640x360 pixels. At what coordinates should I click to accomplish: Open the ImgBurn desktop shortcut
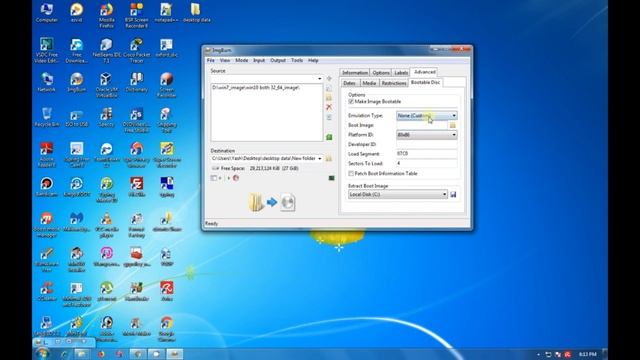[x=76, y=82]
